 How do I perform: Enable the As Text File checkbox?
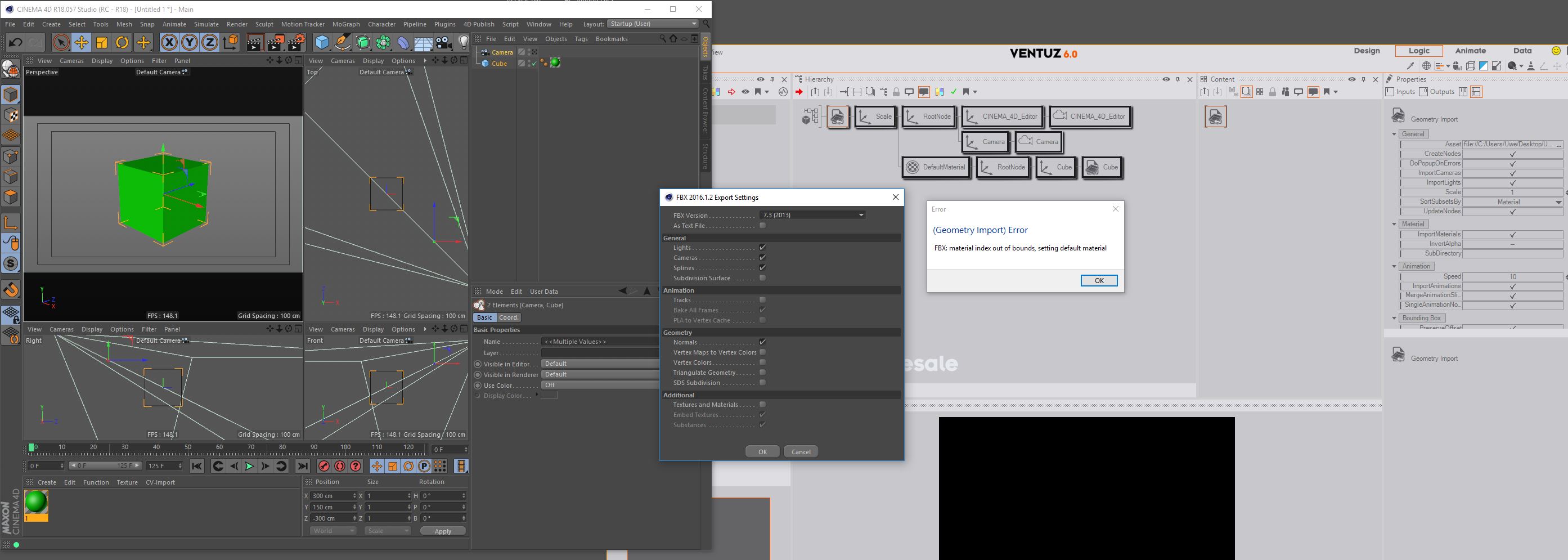pos(762,226)
